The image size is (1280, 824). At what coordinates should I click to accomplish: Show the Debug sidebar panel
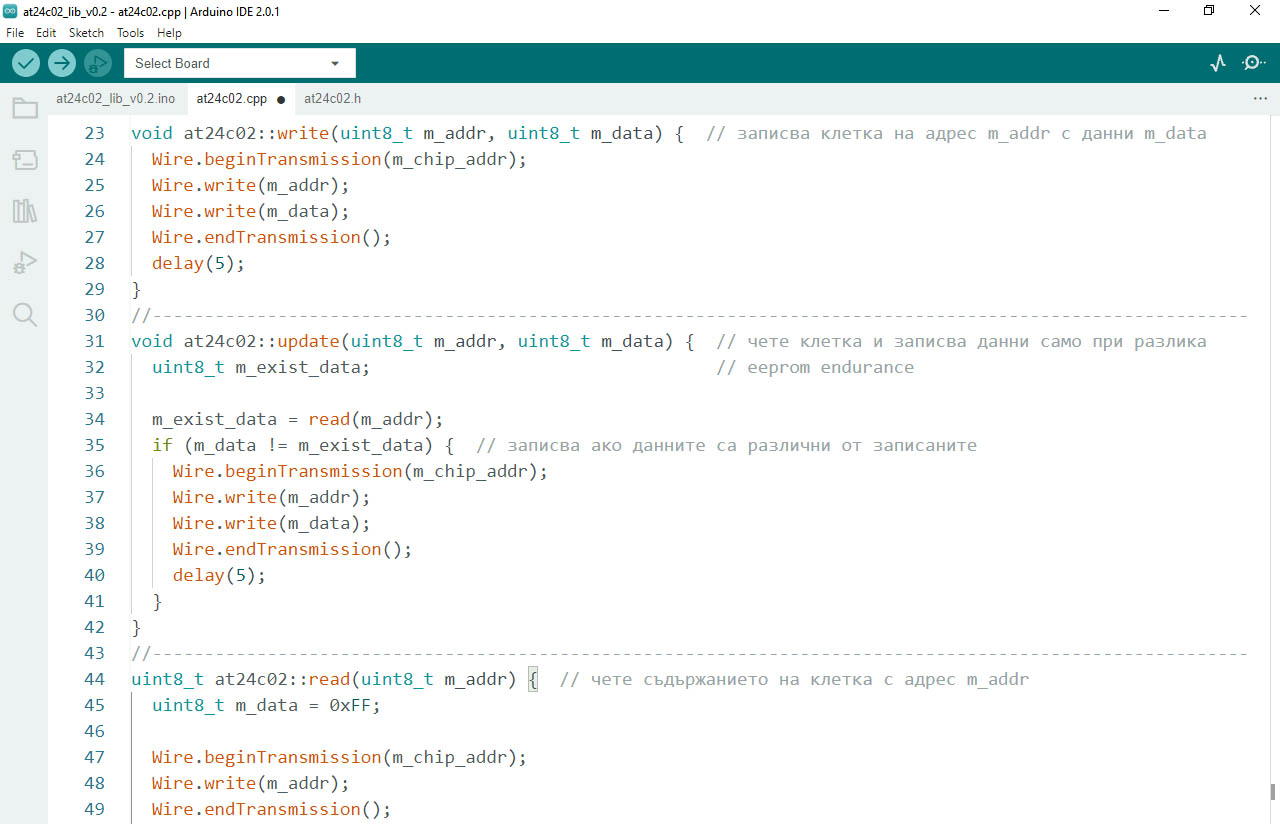point(25,264)
